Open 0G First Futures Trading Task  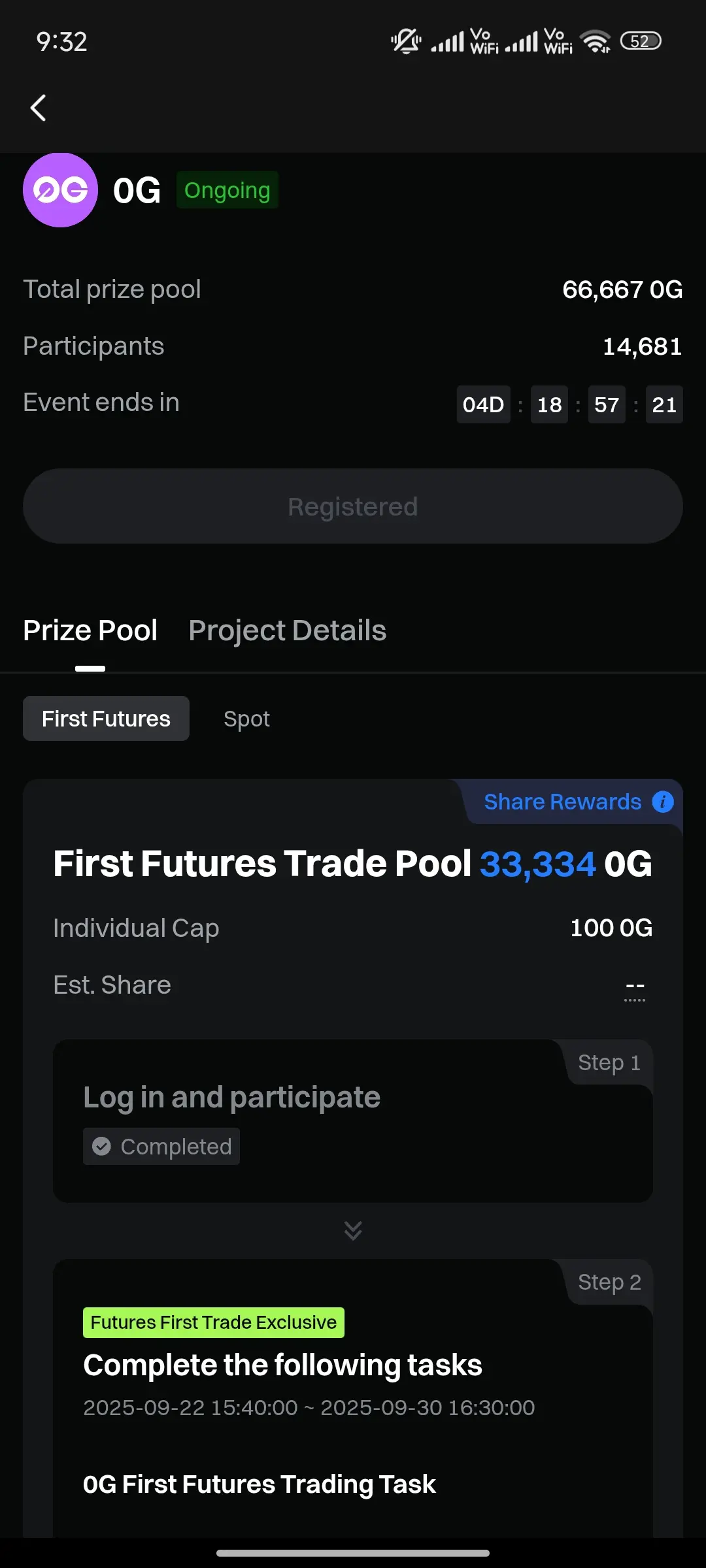pyautogui.click(x=259, y=1484)
